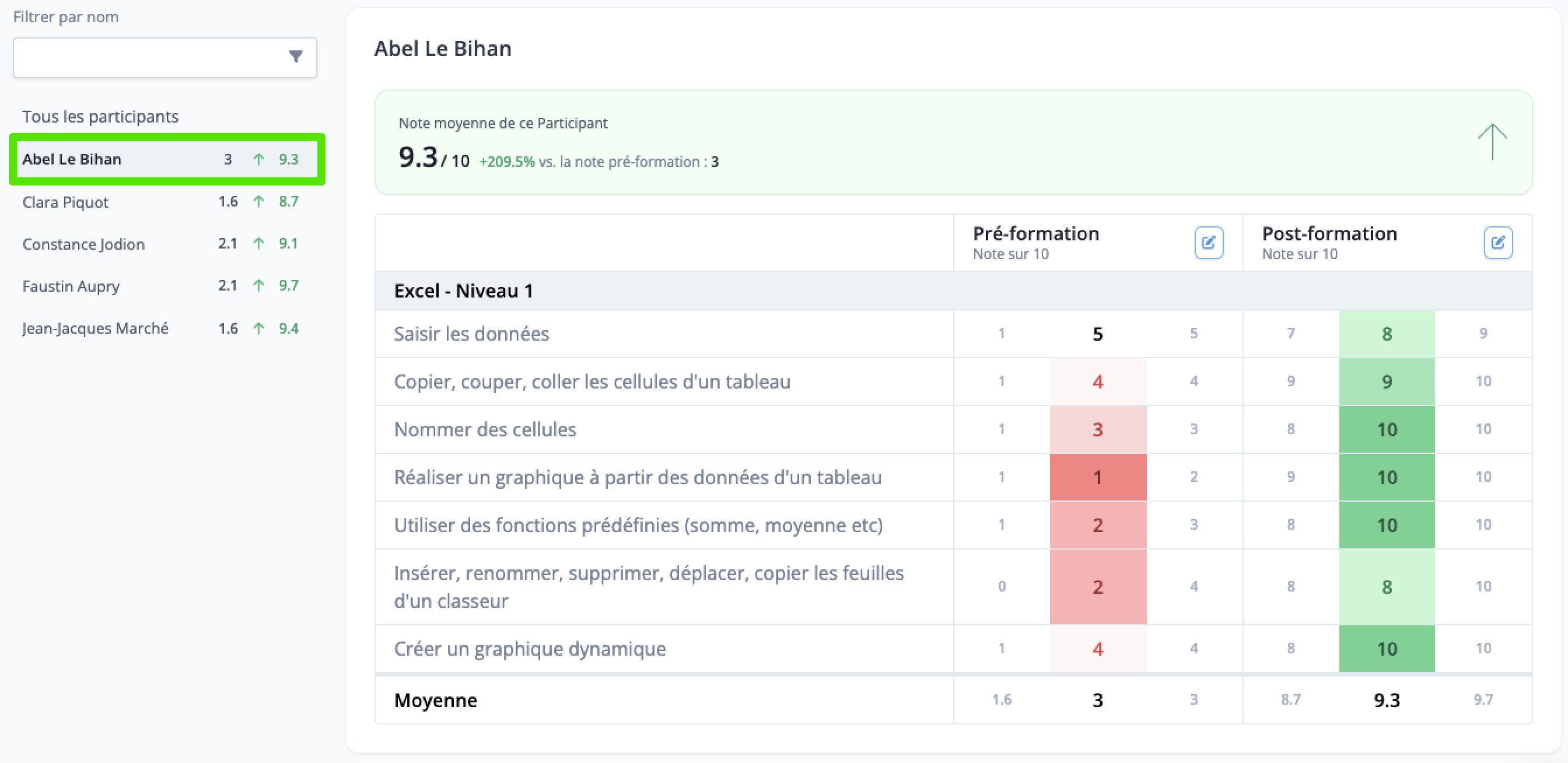Click the Saisir les données row label
The width and height of the screenshot is (1568, 763).
pos(471,334)
